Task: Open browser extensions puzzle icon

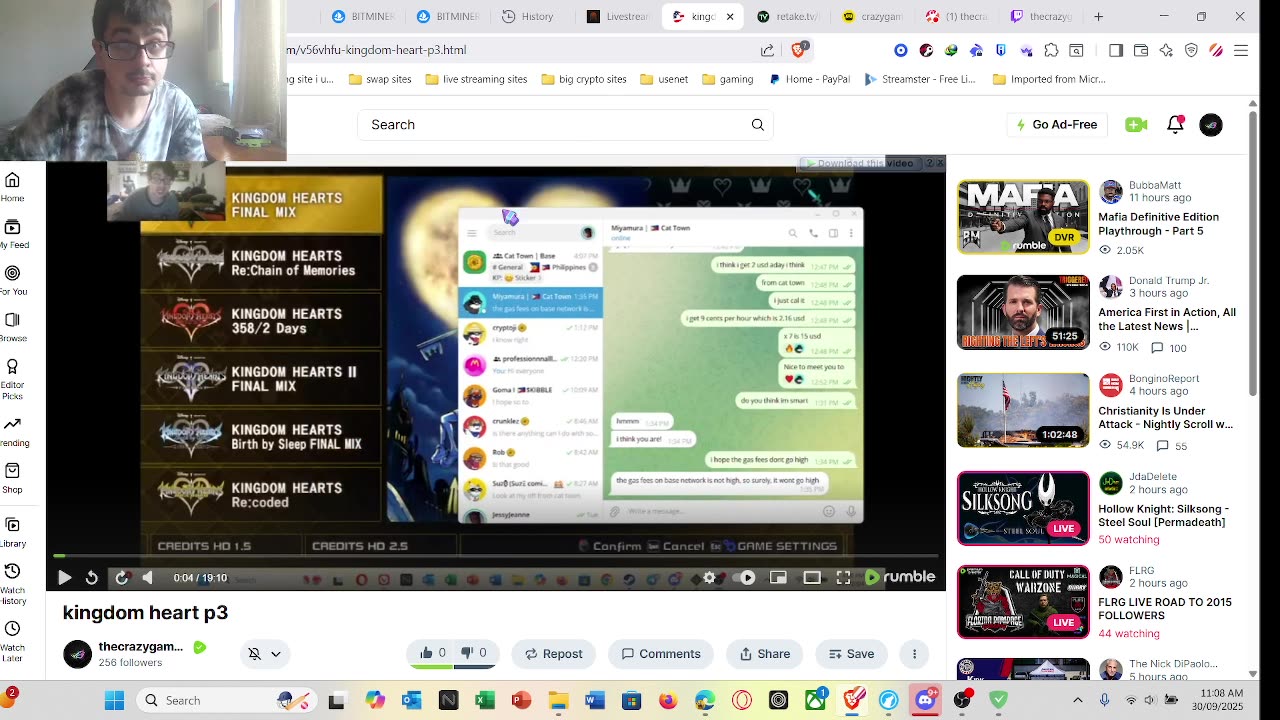Action: click(x=1051, y=50)
